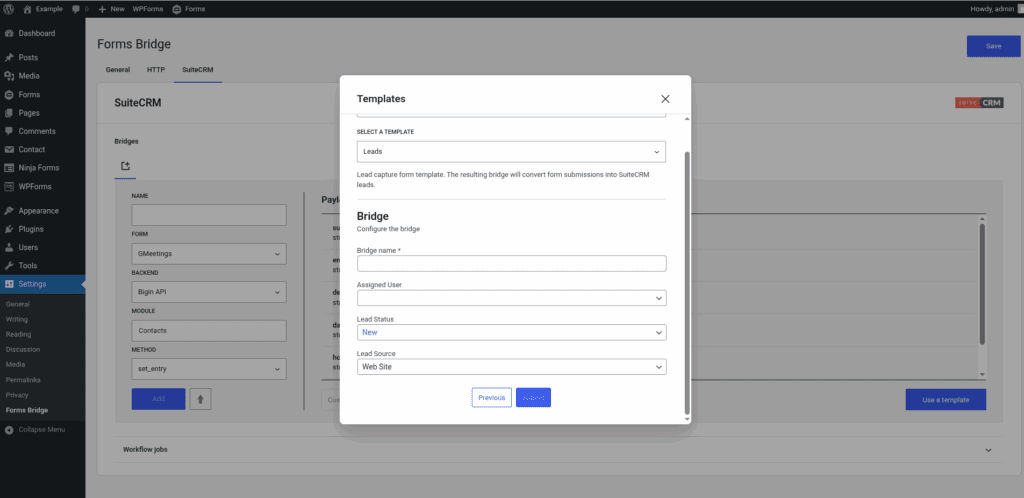Screen dimensions: 1024x498
Task: Open the WPForms sidebar menu
Action: [42, 187]
